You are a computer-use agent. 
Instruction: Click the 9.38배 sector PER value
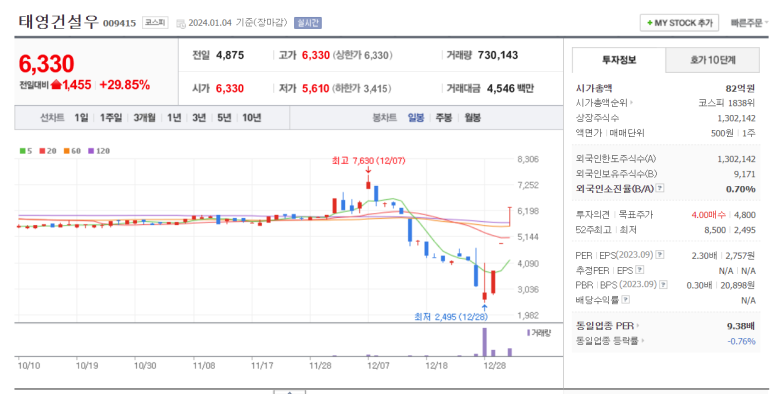pos(741,326)
